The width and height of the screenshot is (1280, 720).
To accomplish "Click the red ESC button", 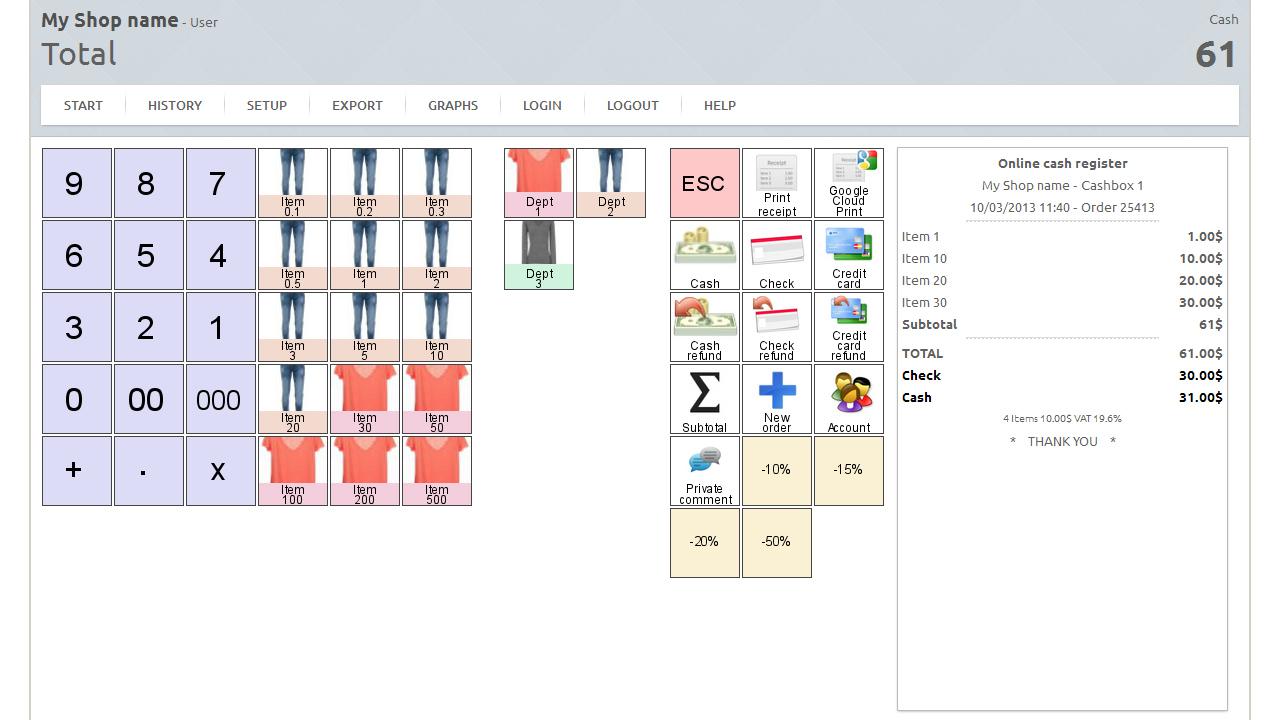I will [705, 183].
